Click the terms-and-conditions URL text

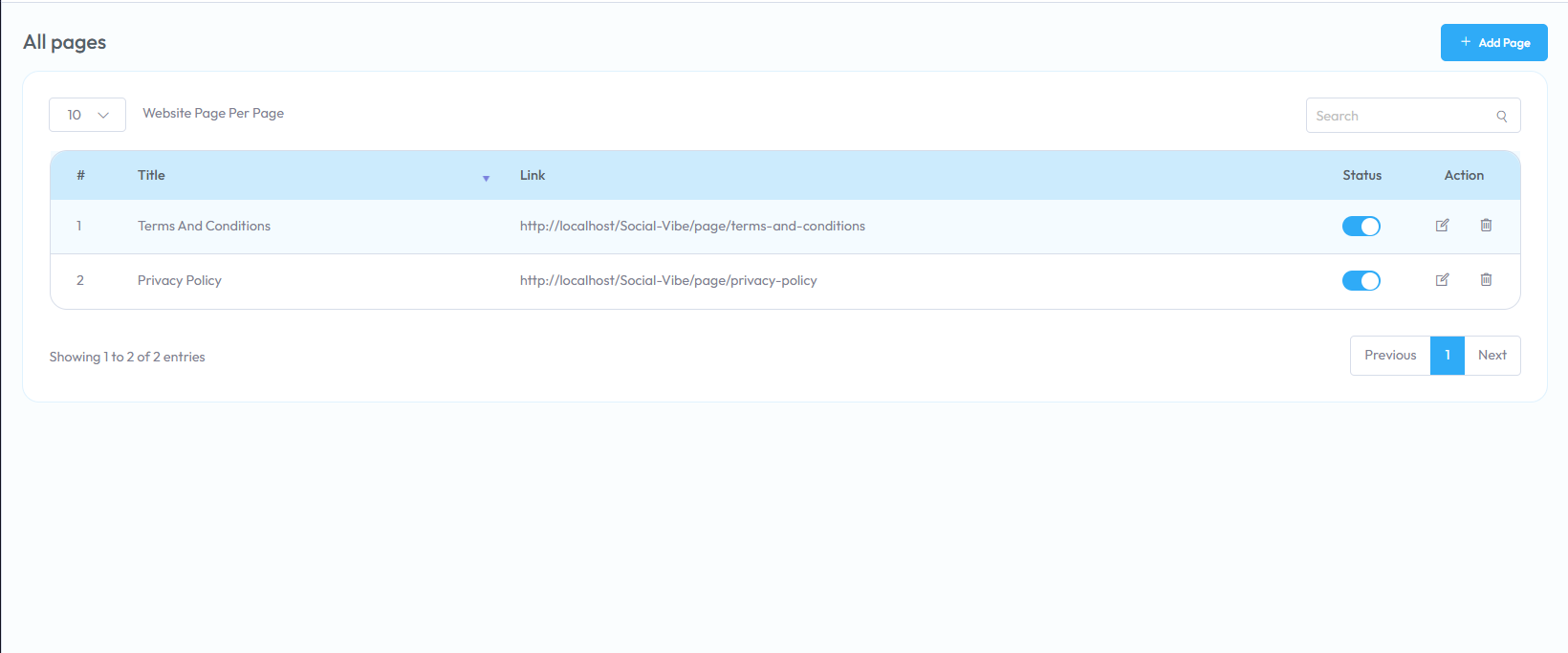[x=692, y=226]
